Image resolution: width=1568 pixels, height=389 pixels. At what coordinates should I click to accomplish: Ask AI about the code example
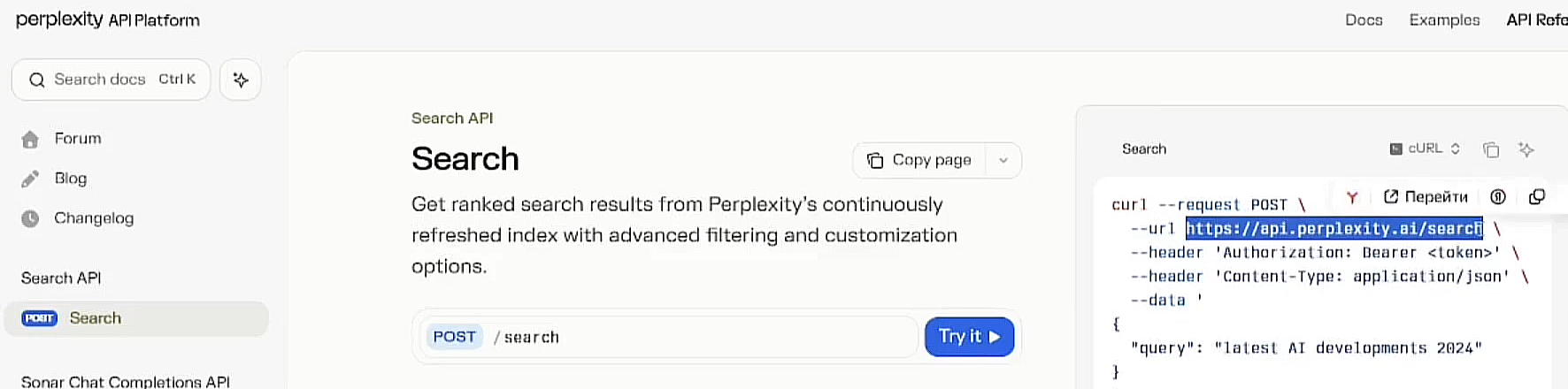click(1526, 149)
